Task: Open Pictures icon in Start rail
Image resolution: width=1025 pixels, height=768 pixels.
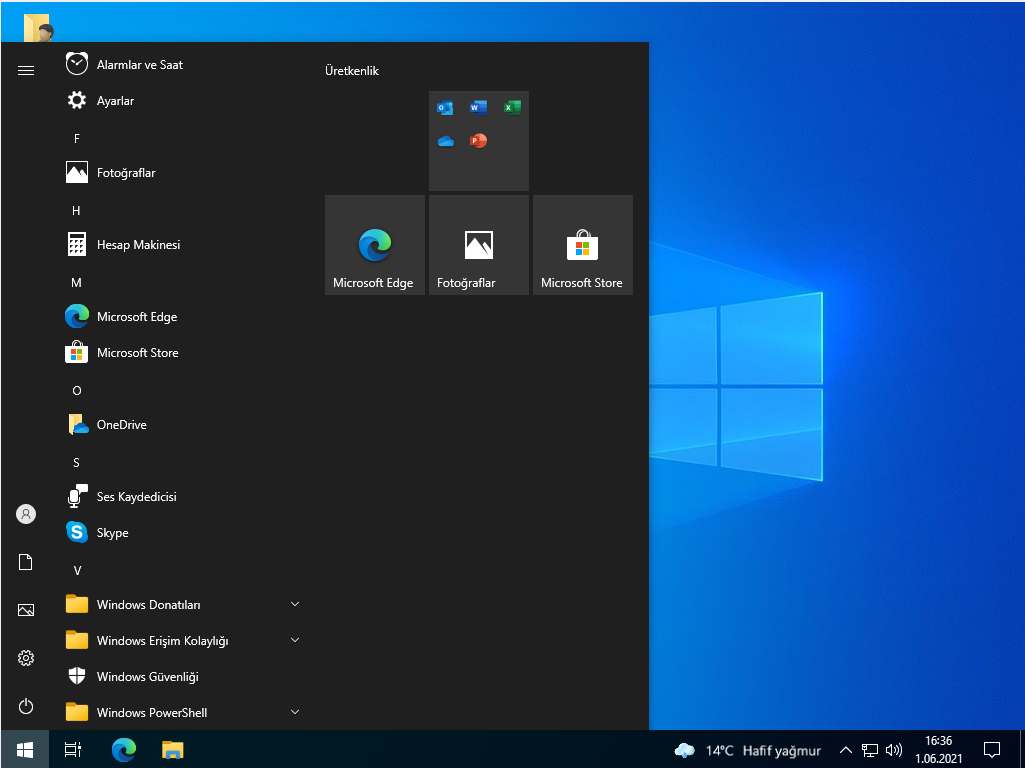Action: pos(26,610)
